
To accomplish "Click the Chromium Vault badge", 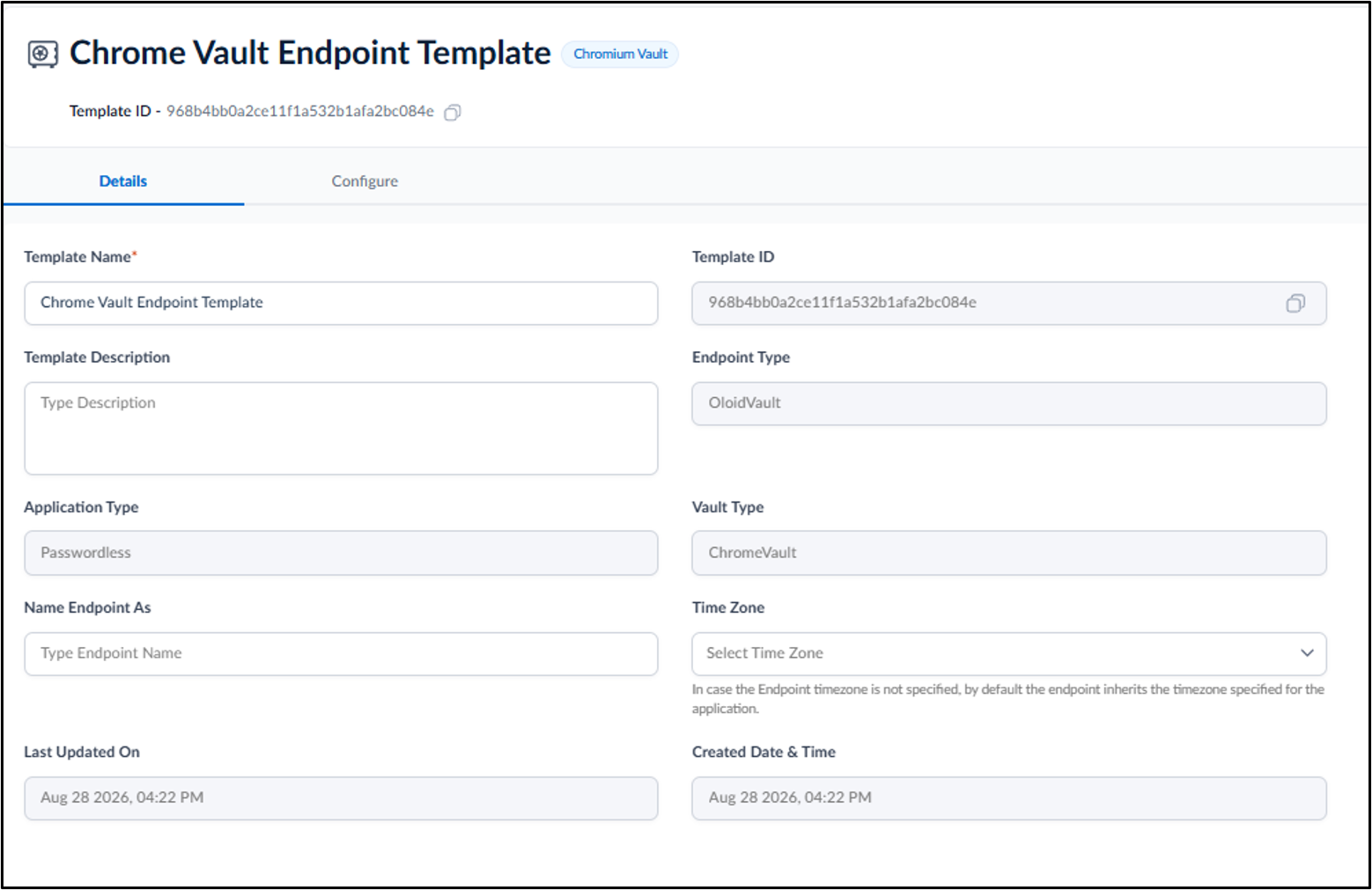I will pyautogui.click(x=620, y=55).
